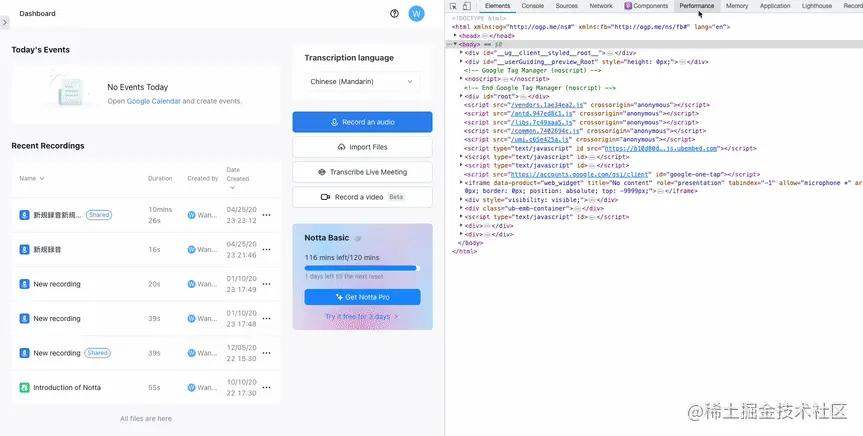Open more options for 04/25 23:12 recording

pyautogui.click(x=266, y=215)
